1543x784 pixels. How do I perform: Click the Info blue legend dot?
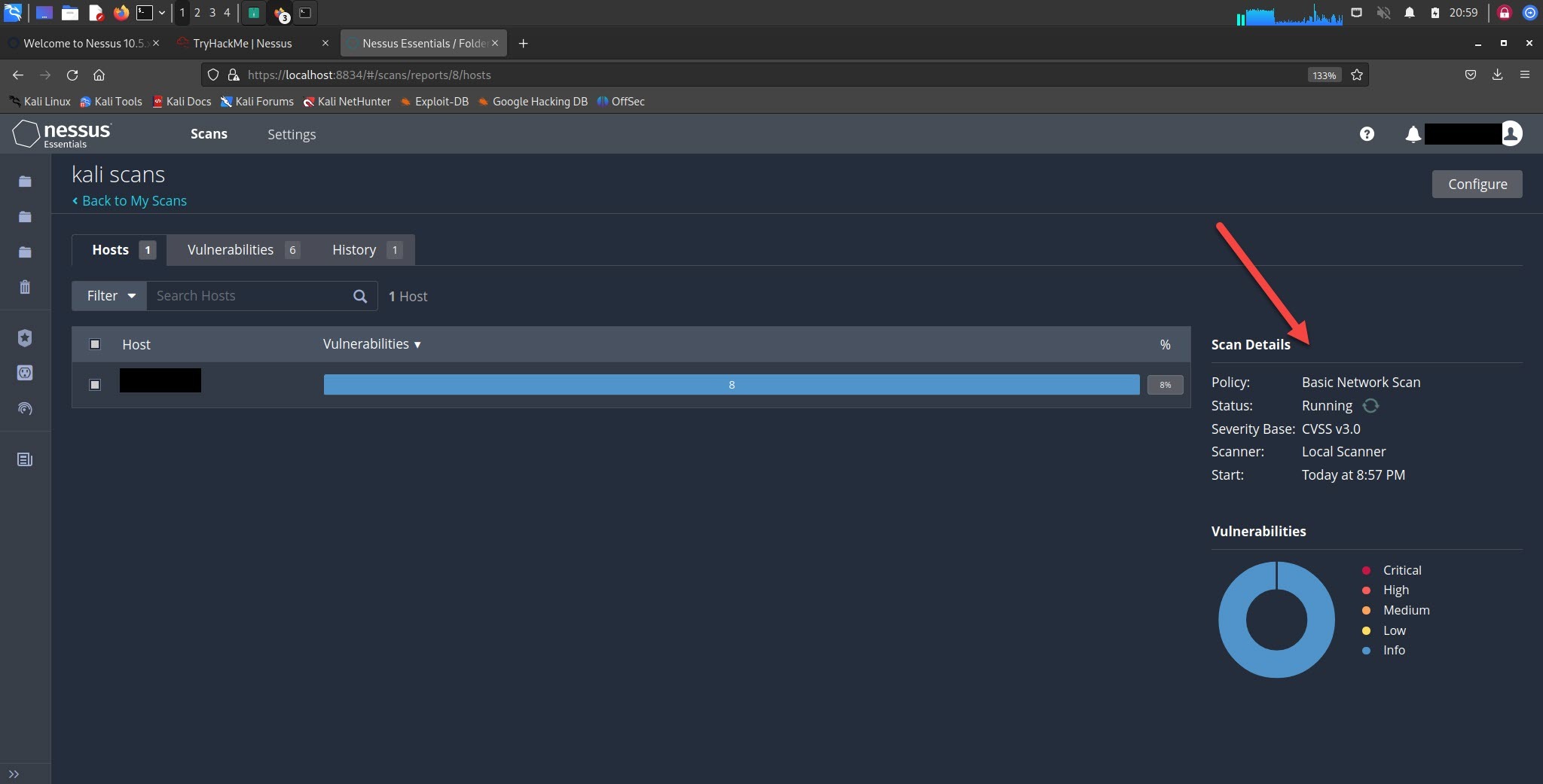[x=1366, y=651]
